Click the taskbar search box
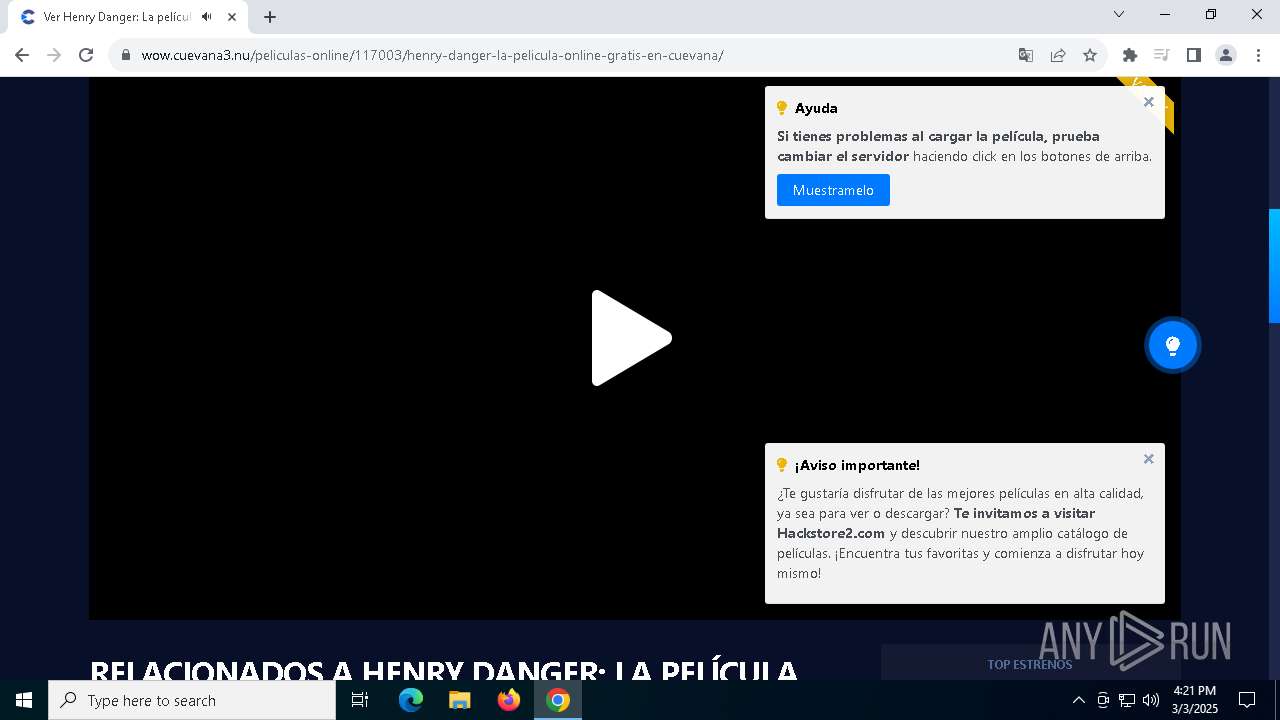 tap(192, 700)
